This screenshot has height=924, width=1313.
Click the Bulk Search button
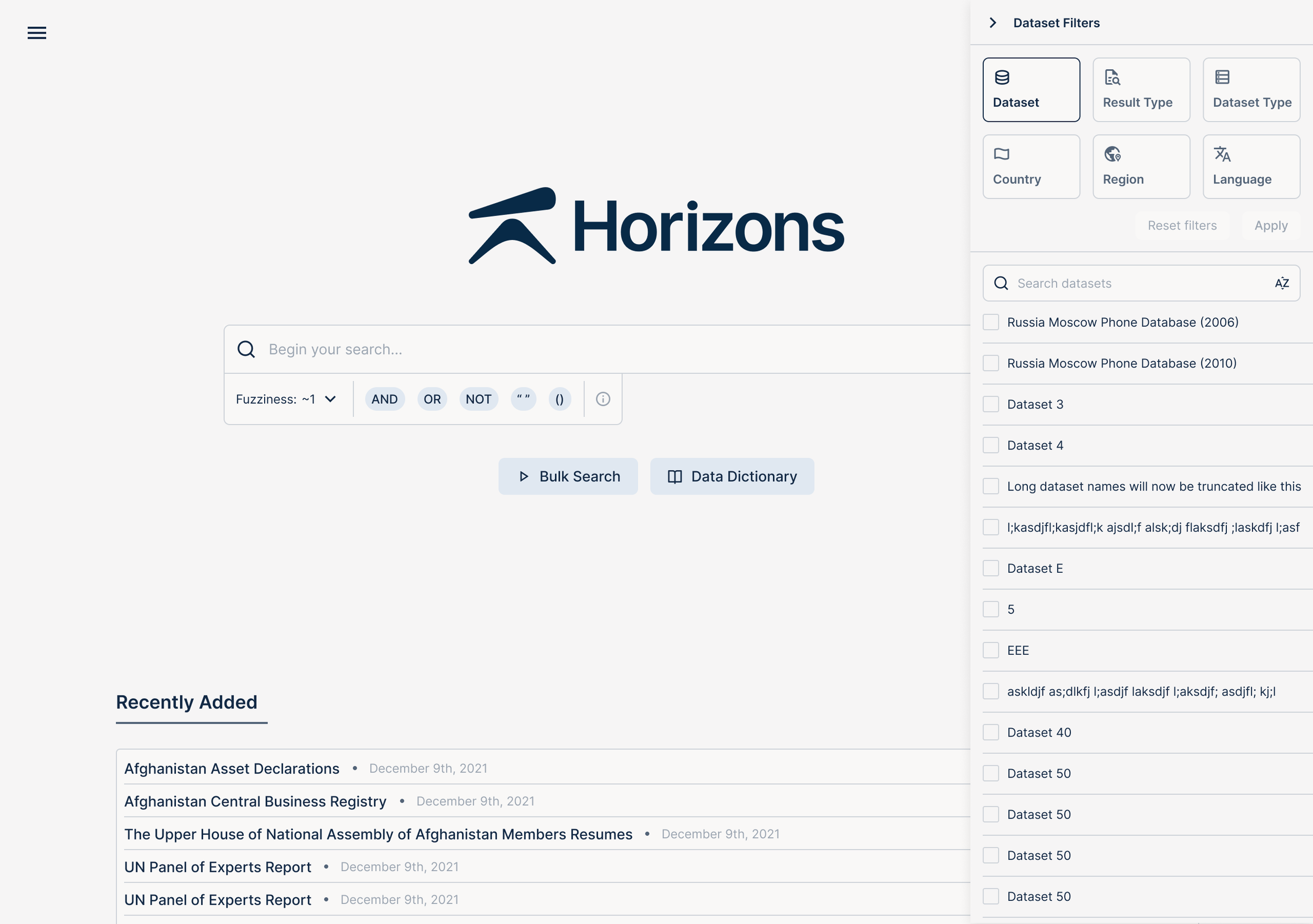point(567,476)
